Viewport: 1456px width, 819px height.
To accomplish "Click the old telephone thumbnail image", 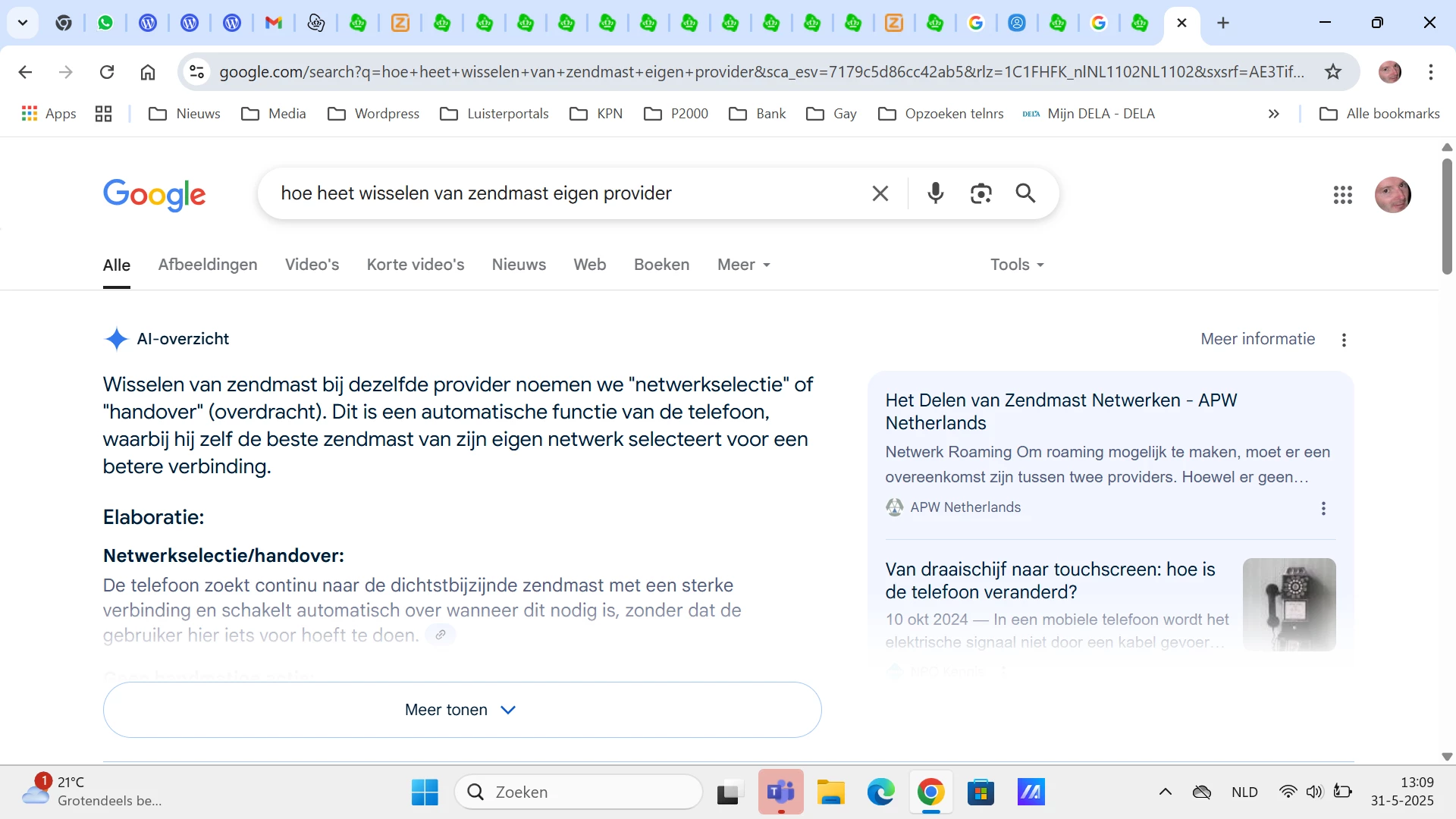I will 1288,604.
